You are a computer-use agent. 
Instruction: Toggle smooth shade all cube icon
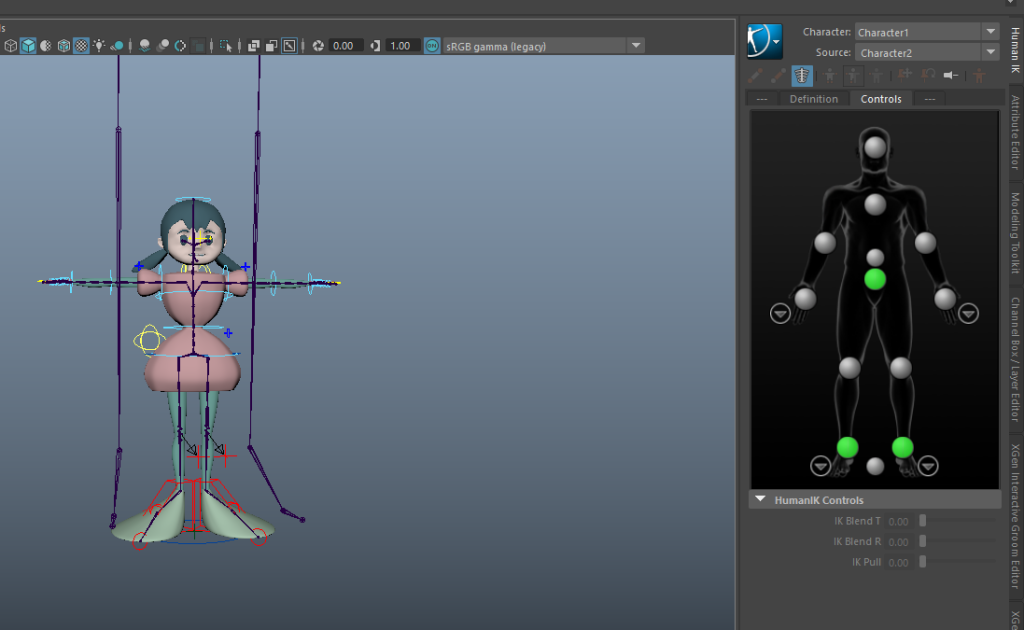pos(28,46)
